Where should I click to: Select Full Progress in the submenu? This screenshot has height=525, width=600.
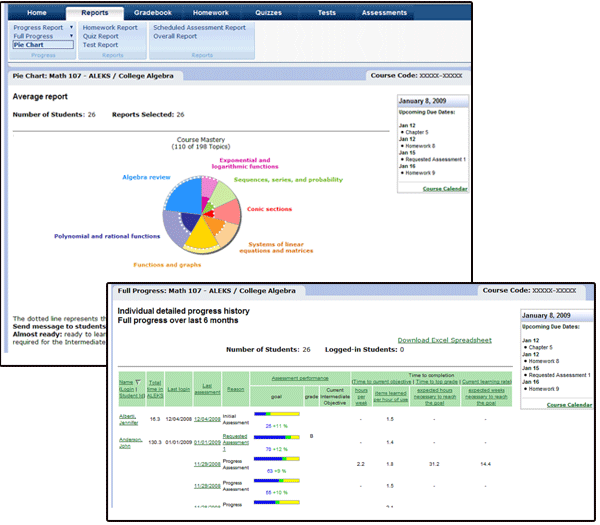point(33,36)
